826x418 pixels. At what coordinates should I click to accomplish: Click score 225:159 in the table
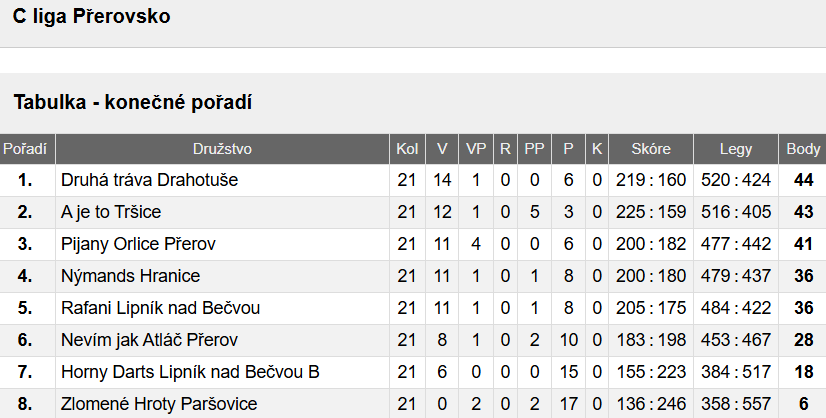pos(651,213)
